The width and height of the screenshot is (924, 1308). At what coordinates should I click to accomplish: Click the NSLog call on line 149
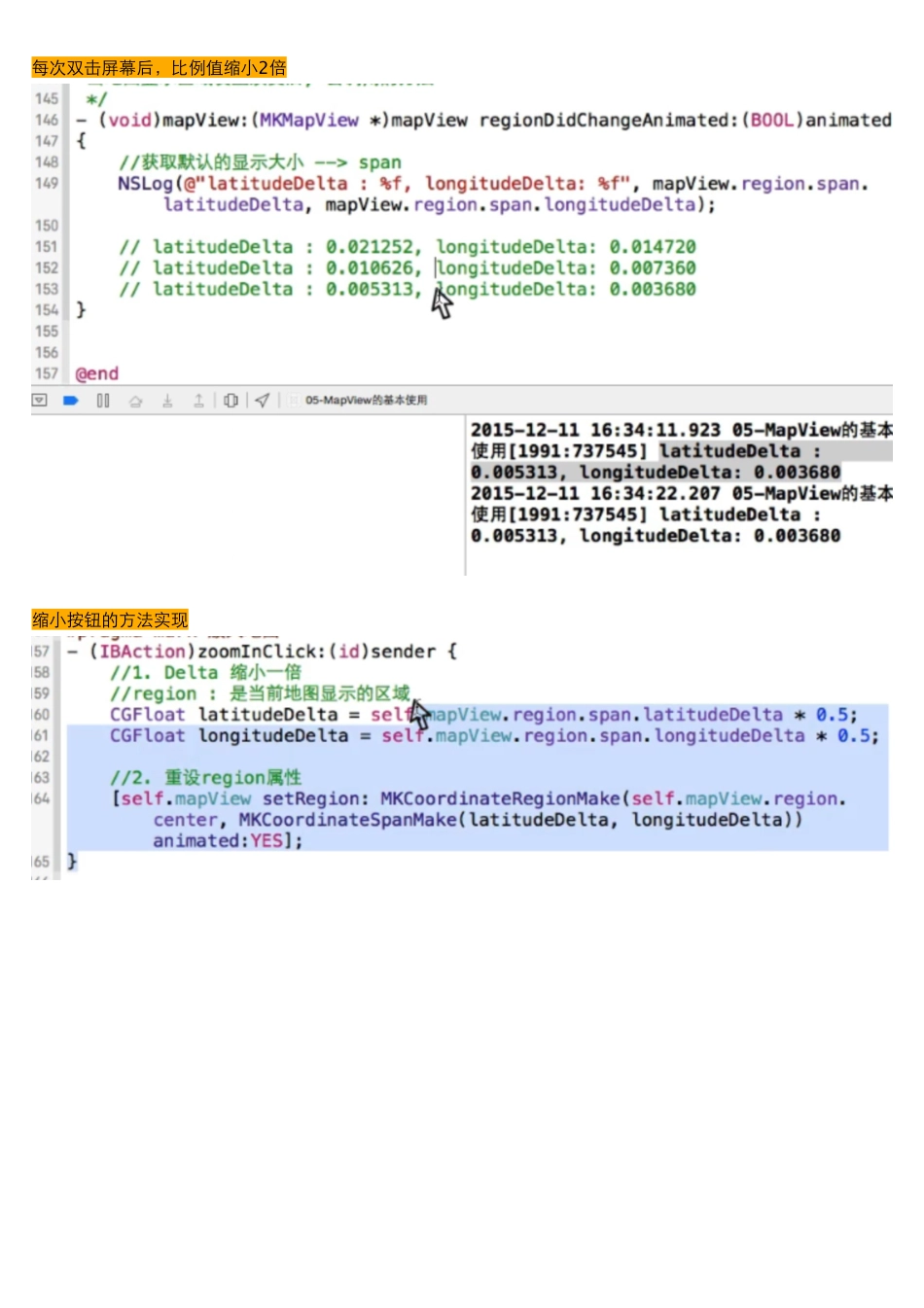[x=144, y=184]
